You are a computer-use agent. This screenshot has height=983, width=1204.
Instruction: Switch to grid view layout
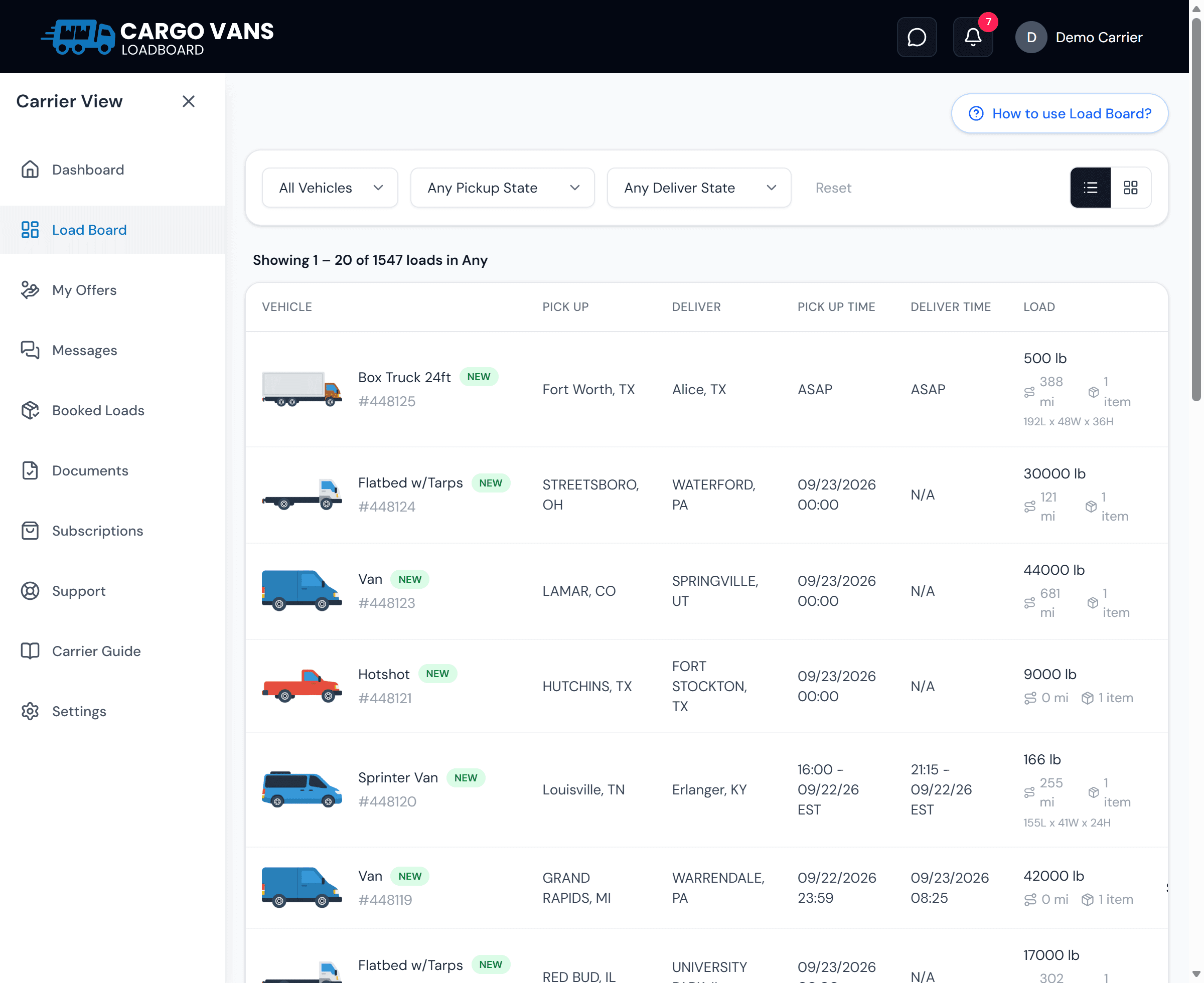point(1130,188)
